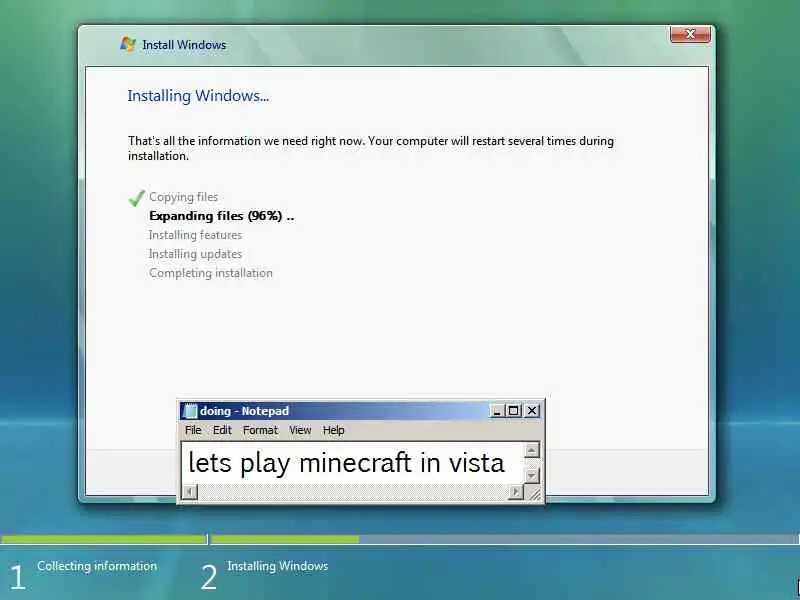Click Notepad resize grip corner

coord(533,492)
